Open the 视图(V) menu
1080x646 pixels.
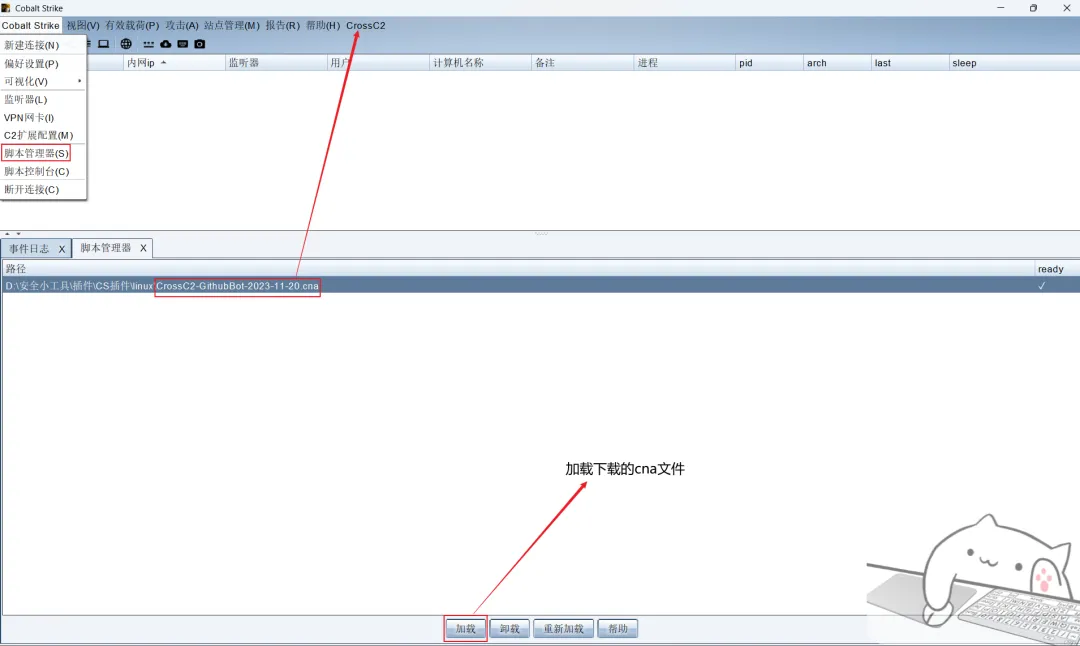pyautogui.click(x=83, y=25)
